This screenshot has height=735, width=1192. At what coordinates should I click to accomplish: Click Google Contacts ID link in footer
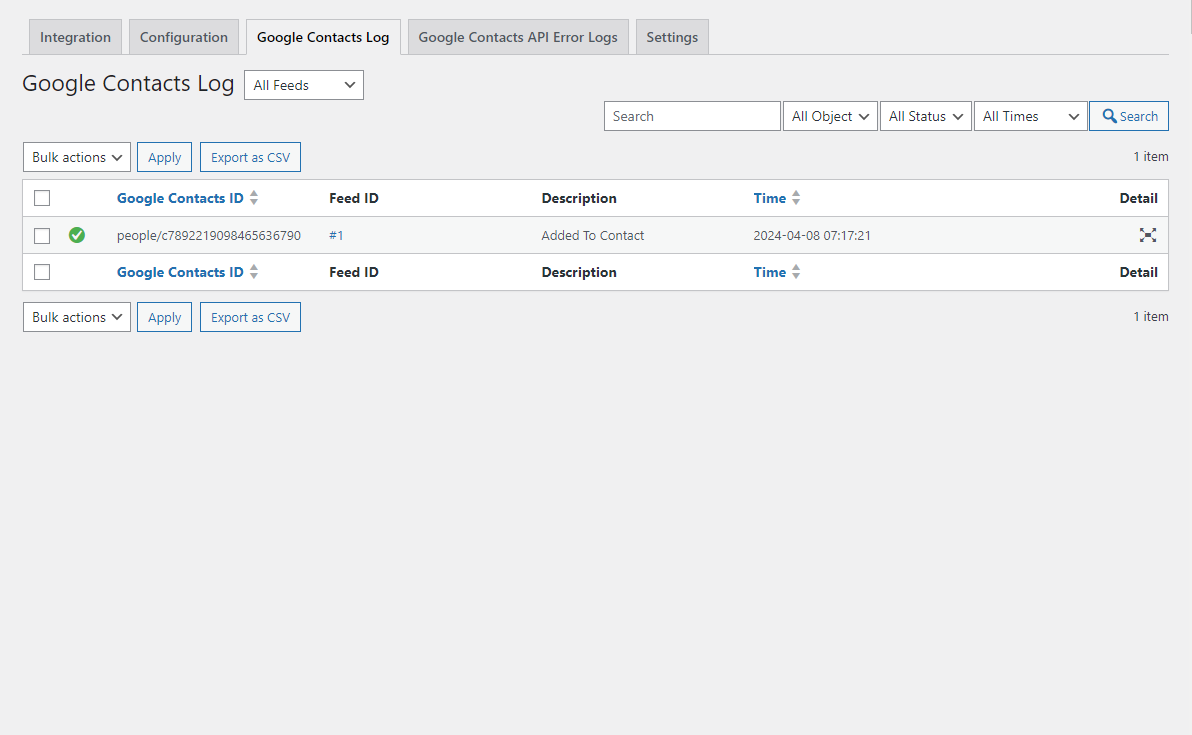tap(180, 272)
